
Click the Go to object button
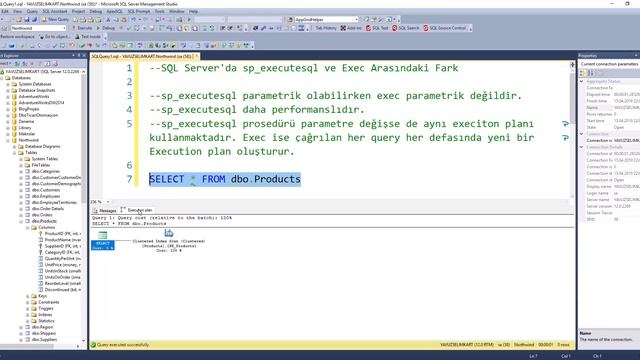click(55, 37)
